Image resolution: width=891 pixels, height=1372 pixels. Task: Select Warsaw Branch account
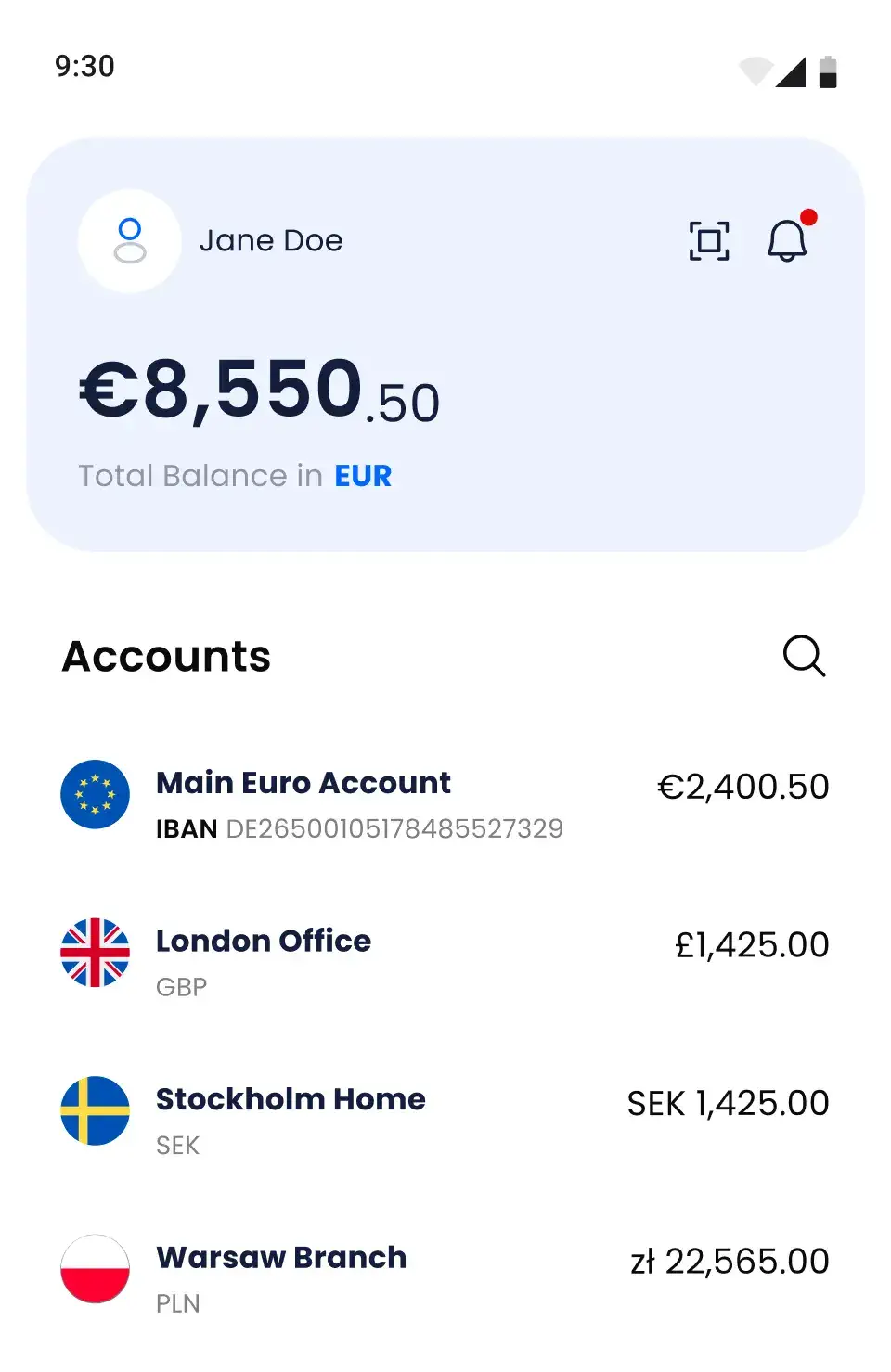coord(281,1258)
